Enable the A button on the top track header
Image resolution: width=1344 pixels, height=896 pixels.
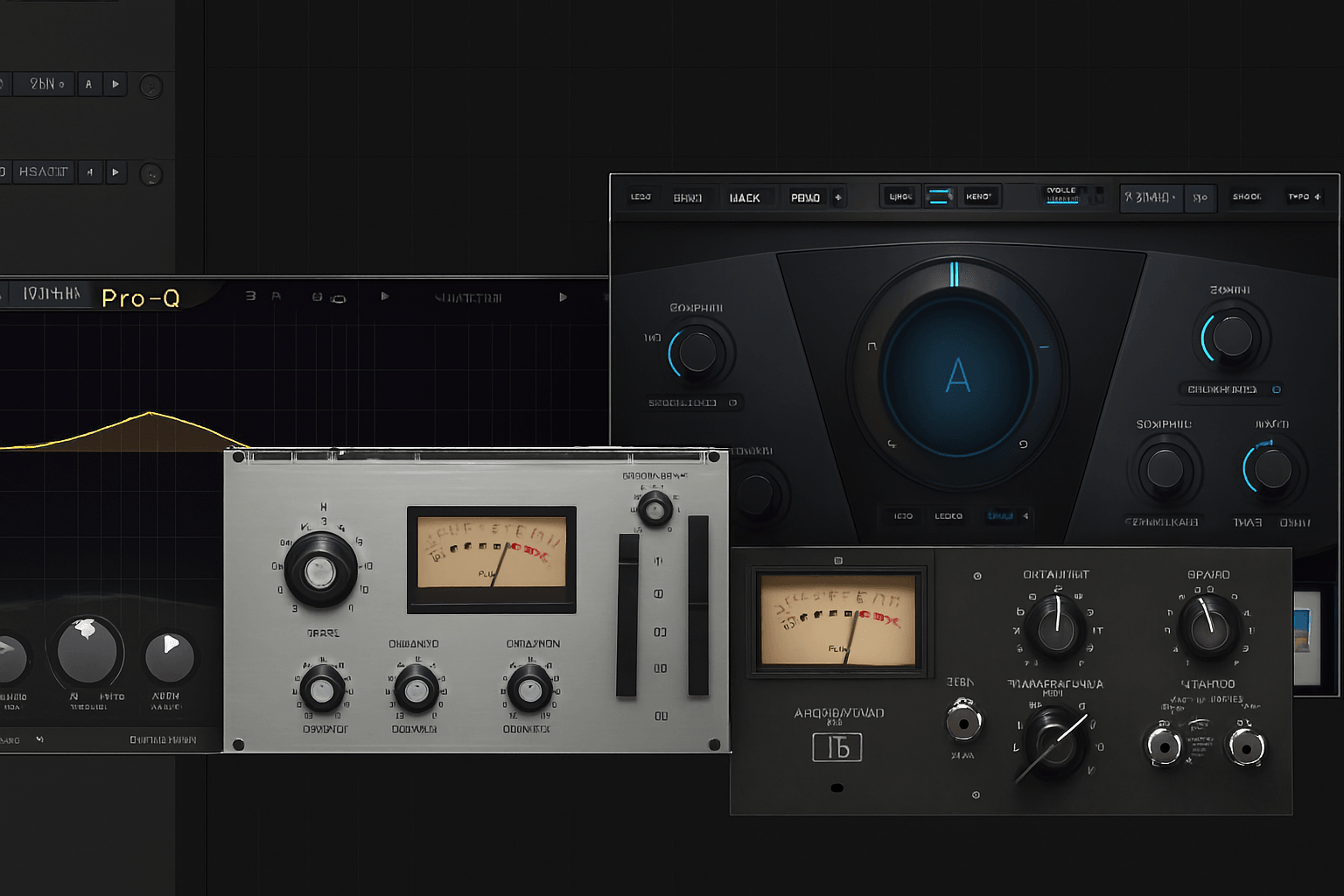[x=89, y=83]
